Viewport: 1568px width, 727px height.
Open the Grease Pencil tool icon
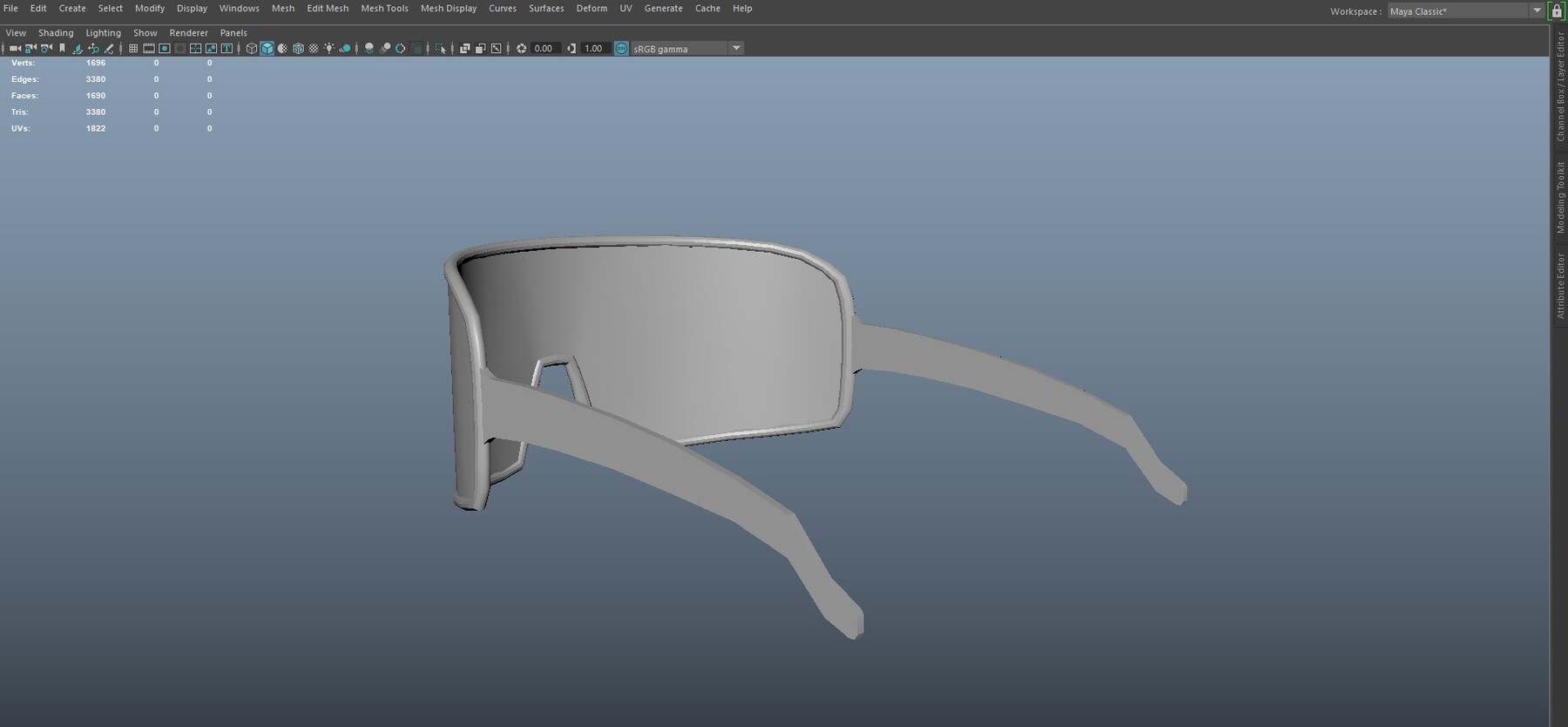(109, 49)
